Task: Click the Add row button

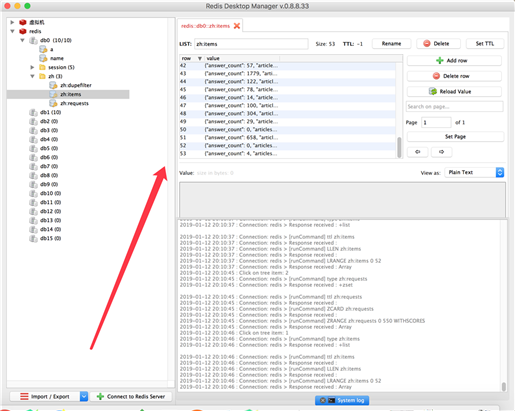Action: [454, 61]
